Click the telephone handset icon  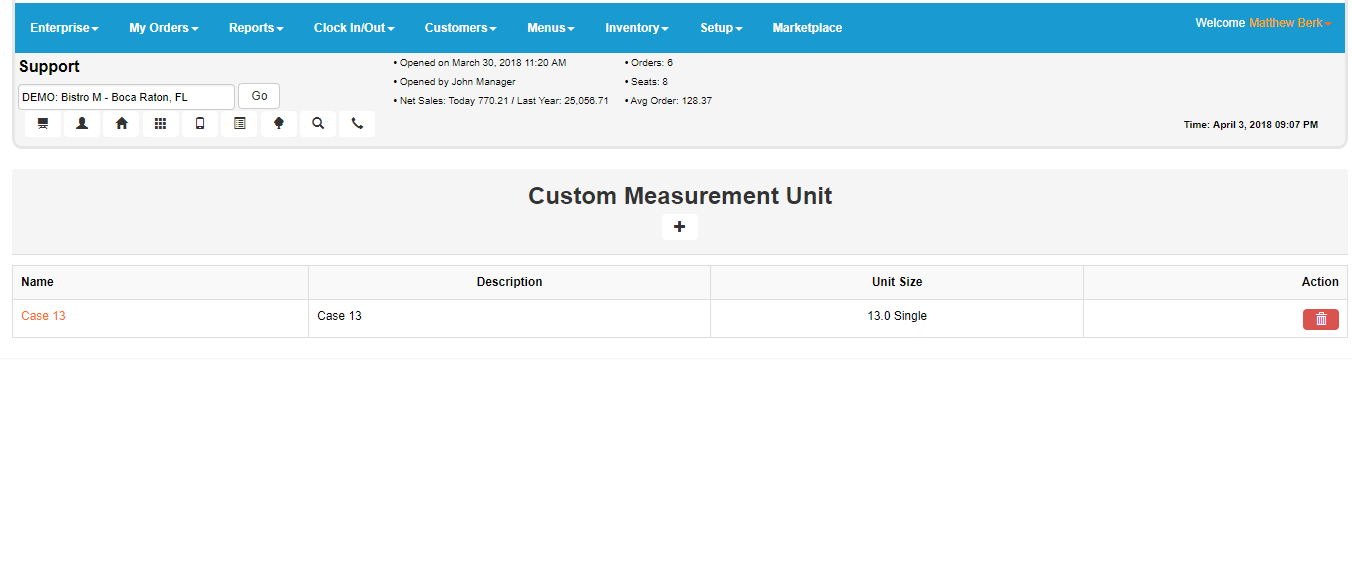(x=357, y=124)
